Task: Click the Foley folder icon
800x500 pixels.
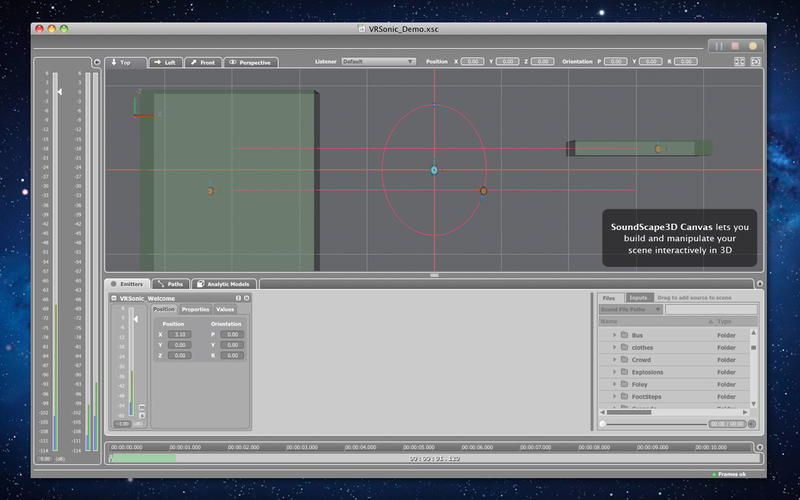Action: pyautogui.click(x=624, y=384)
